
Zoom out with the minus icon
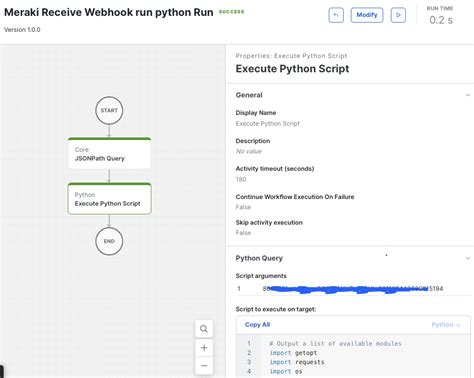click(204, 365)
